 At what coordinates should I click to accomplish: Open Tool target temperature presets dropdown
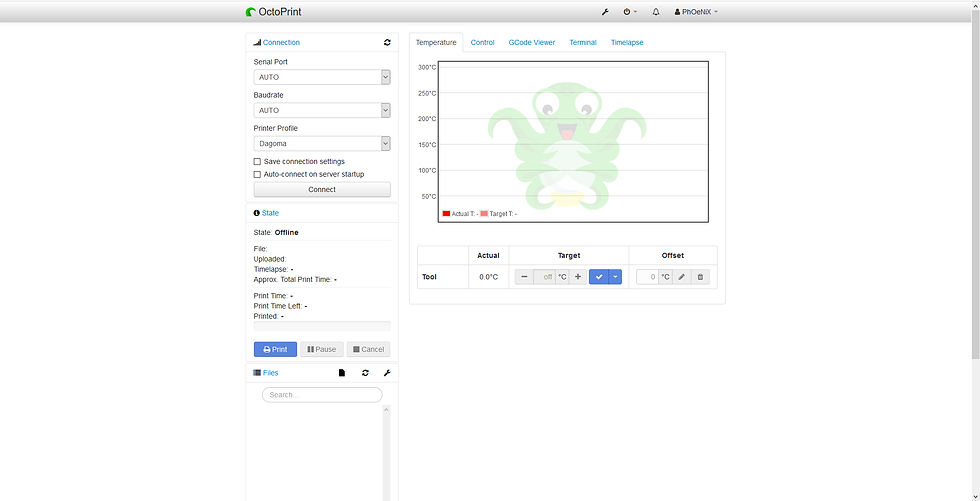click(615, 277)
